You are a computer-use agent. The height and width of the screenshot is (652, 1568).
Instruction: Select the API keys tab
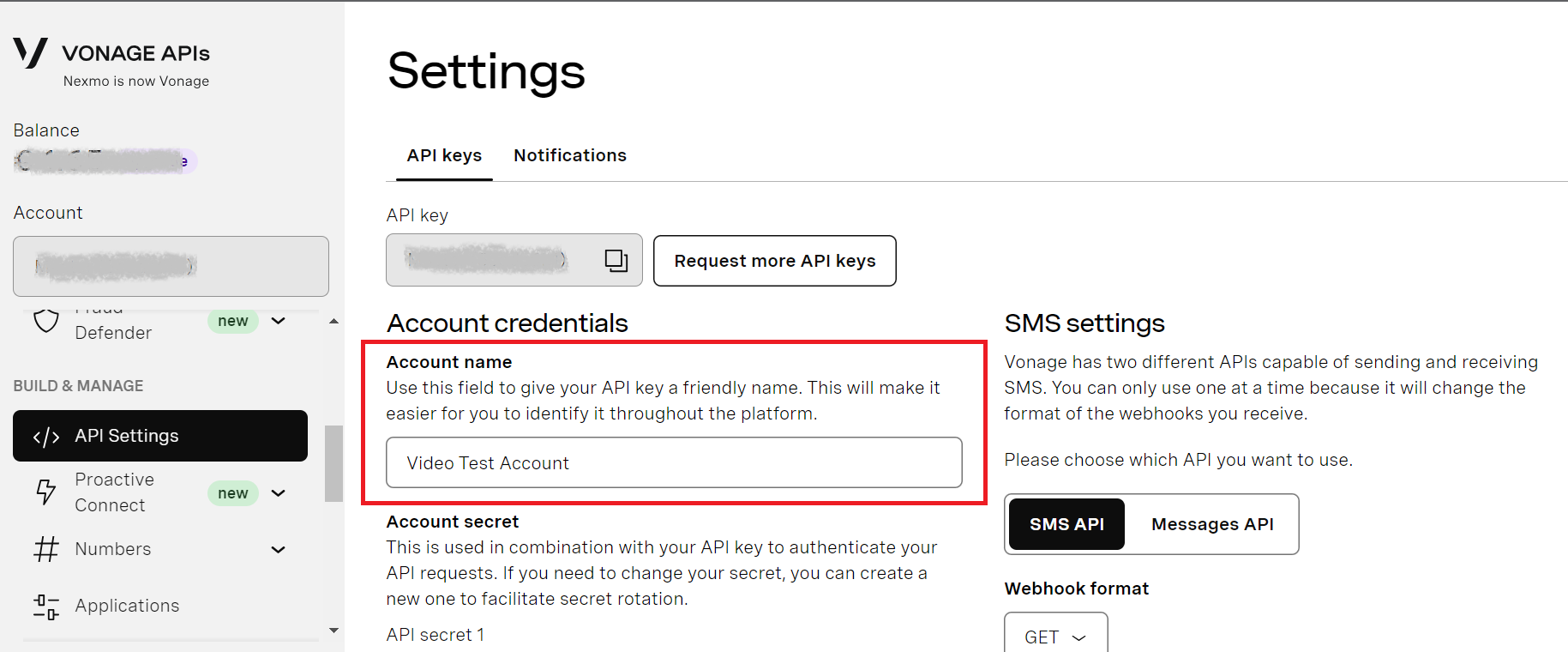pos(444,155)
